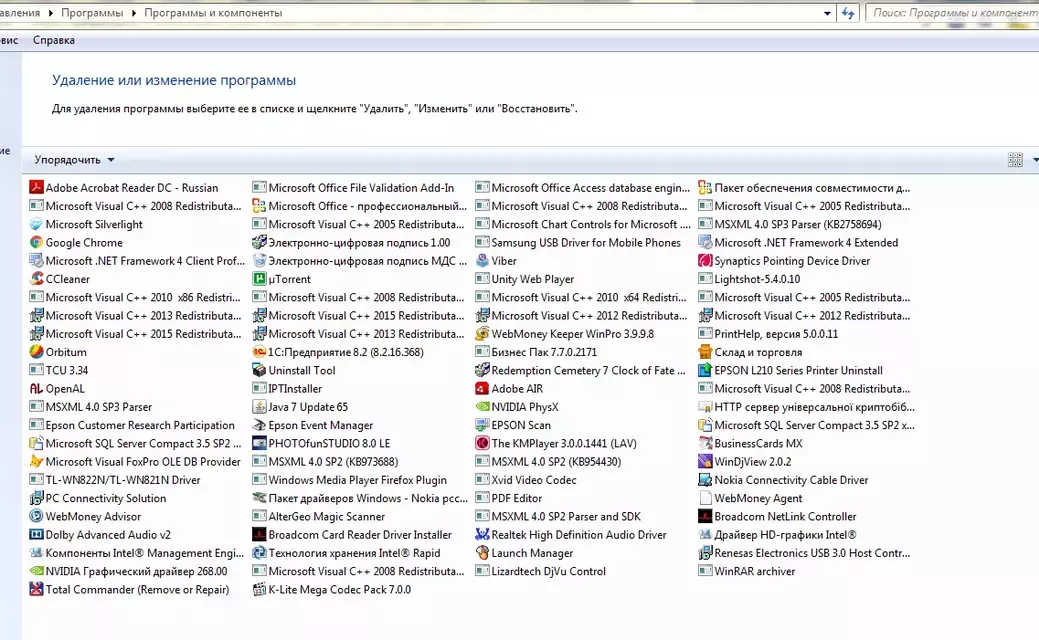Select Epson Event Manager entry
The width and height of the screenshot is (1039, 640).
point(313,425)
